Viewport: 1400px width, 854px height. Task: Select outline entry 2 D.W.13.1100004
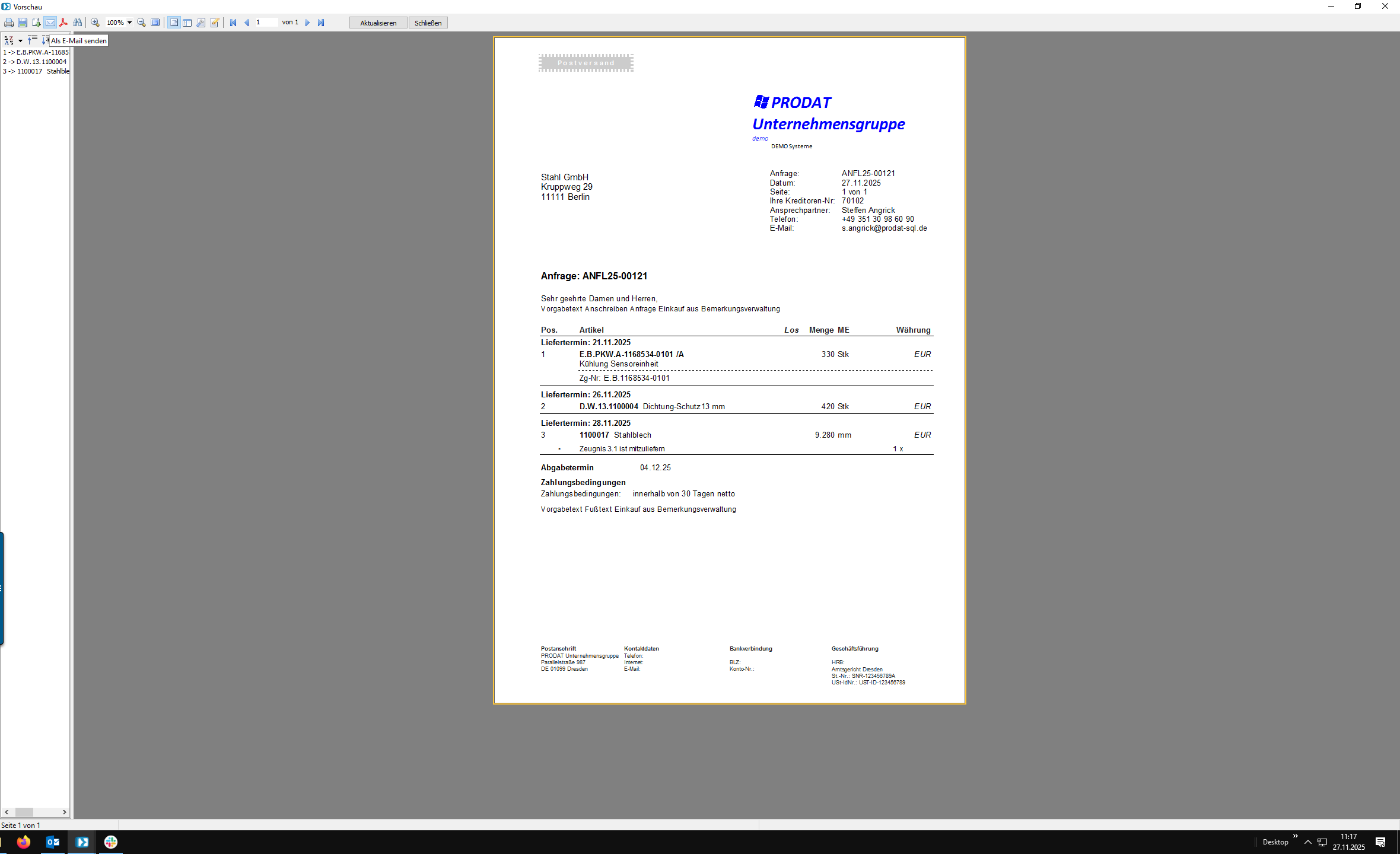tap(36, 62)
